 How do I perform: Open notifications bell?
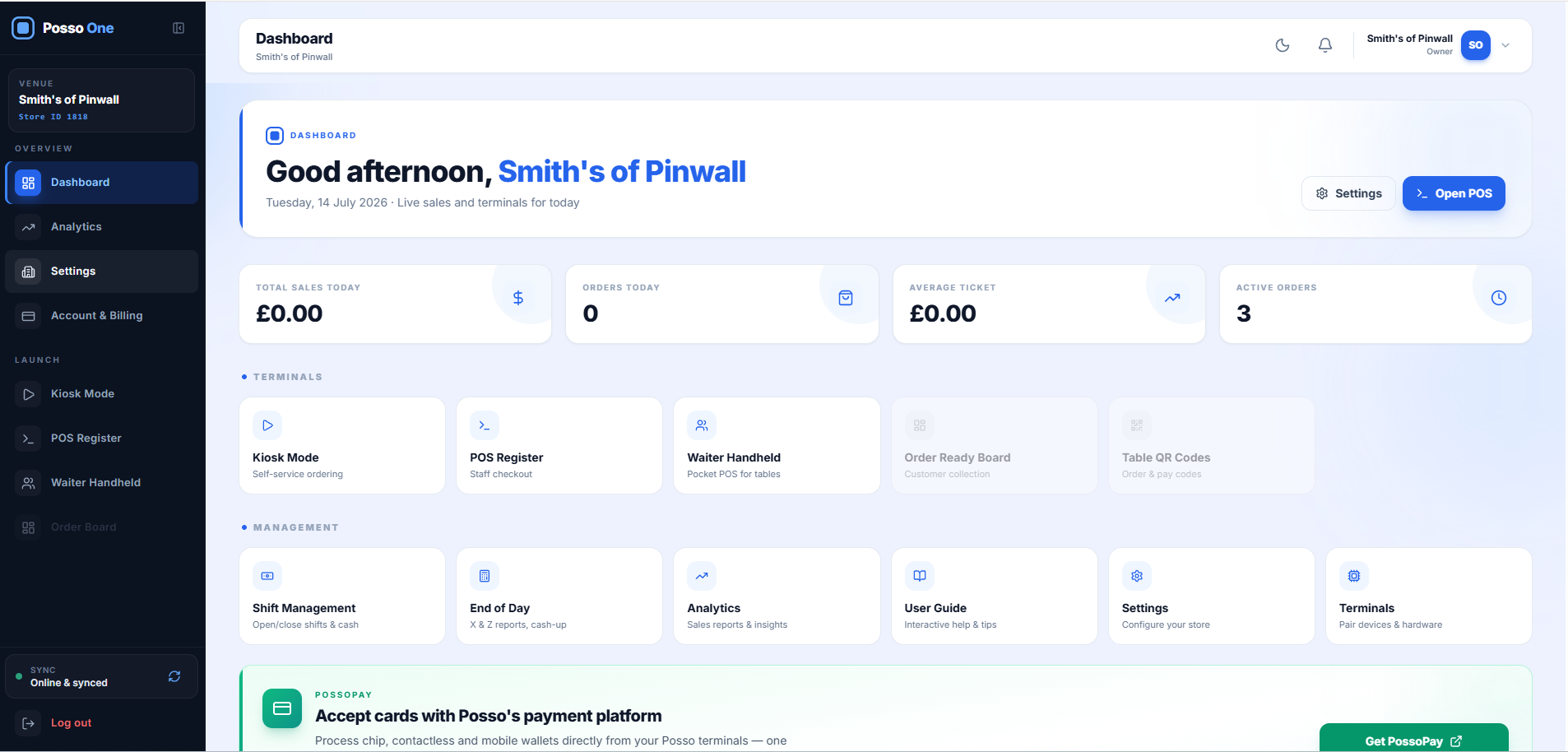(x=1325, y=45)
